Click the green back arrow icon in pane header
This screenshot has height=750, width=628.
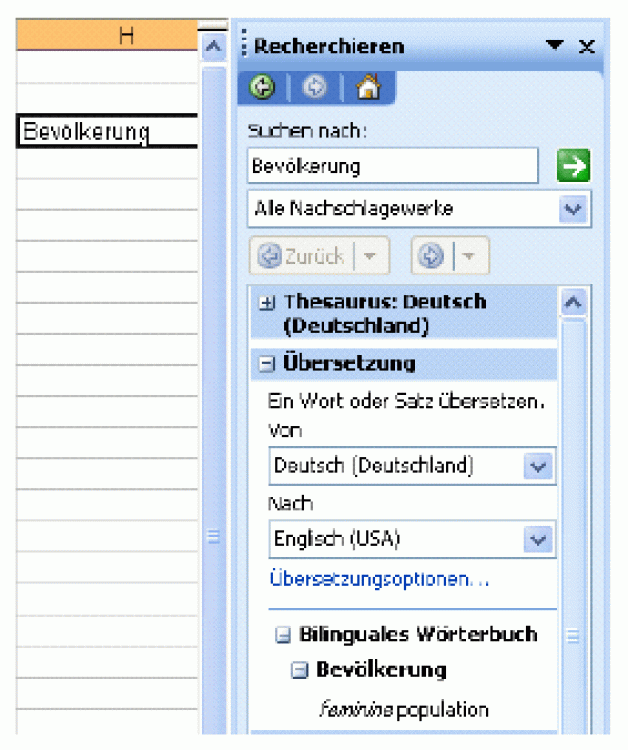click(263, 88)
